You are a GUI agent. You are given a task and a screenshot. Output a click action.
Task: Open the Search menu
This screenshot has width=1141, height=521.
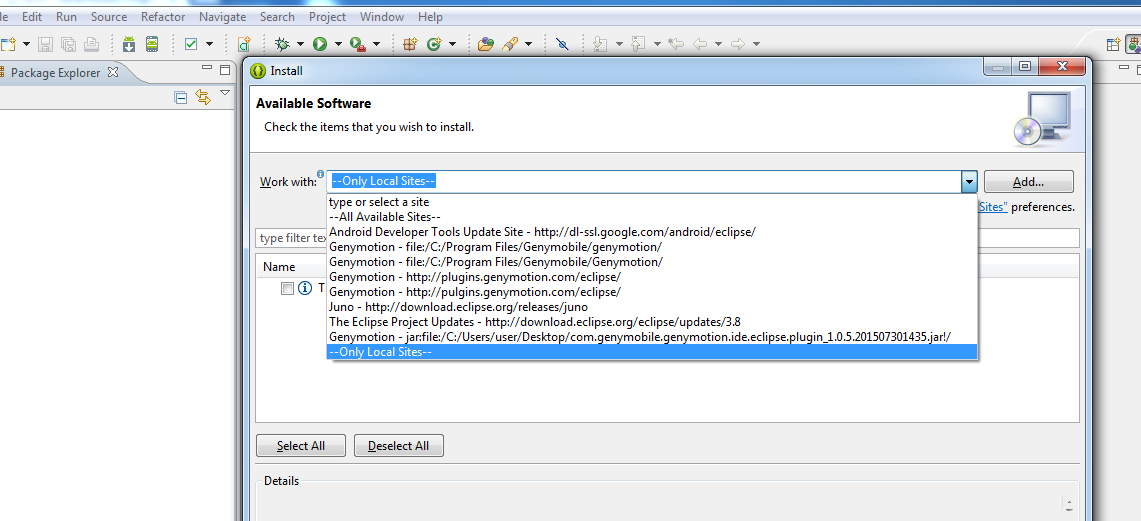click(x=277, y=16)
